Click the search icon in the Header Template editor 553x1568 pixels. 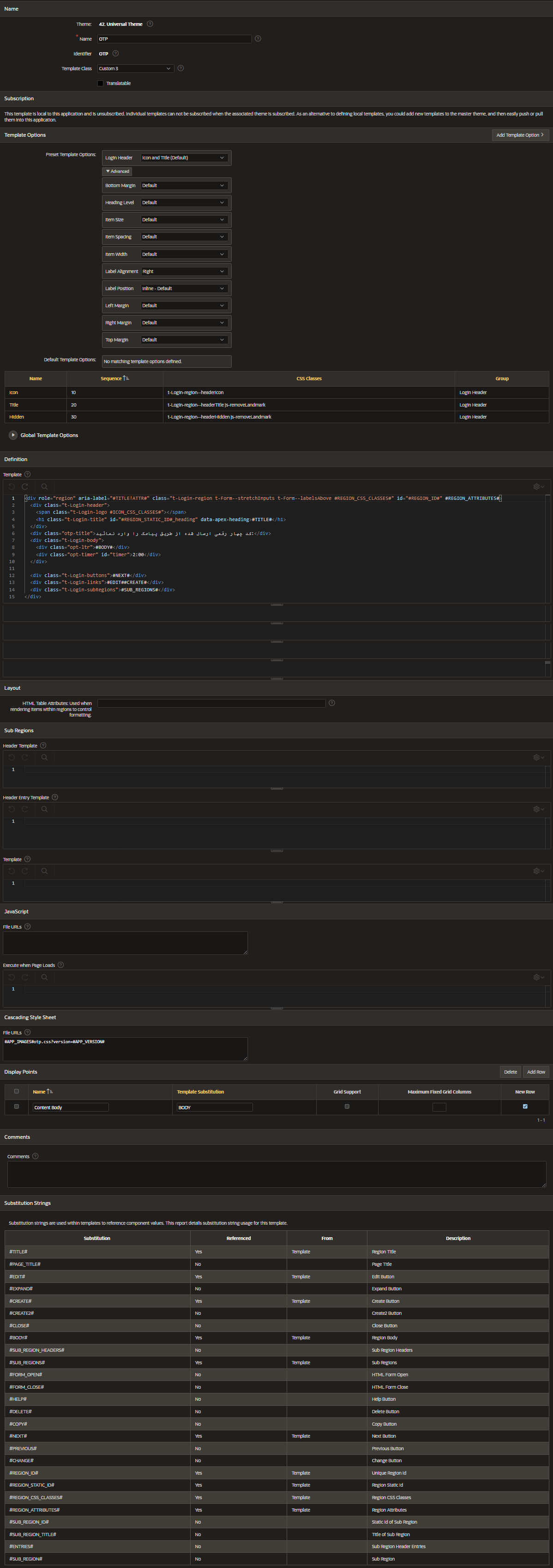tap(44, 757)
